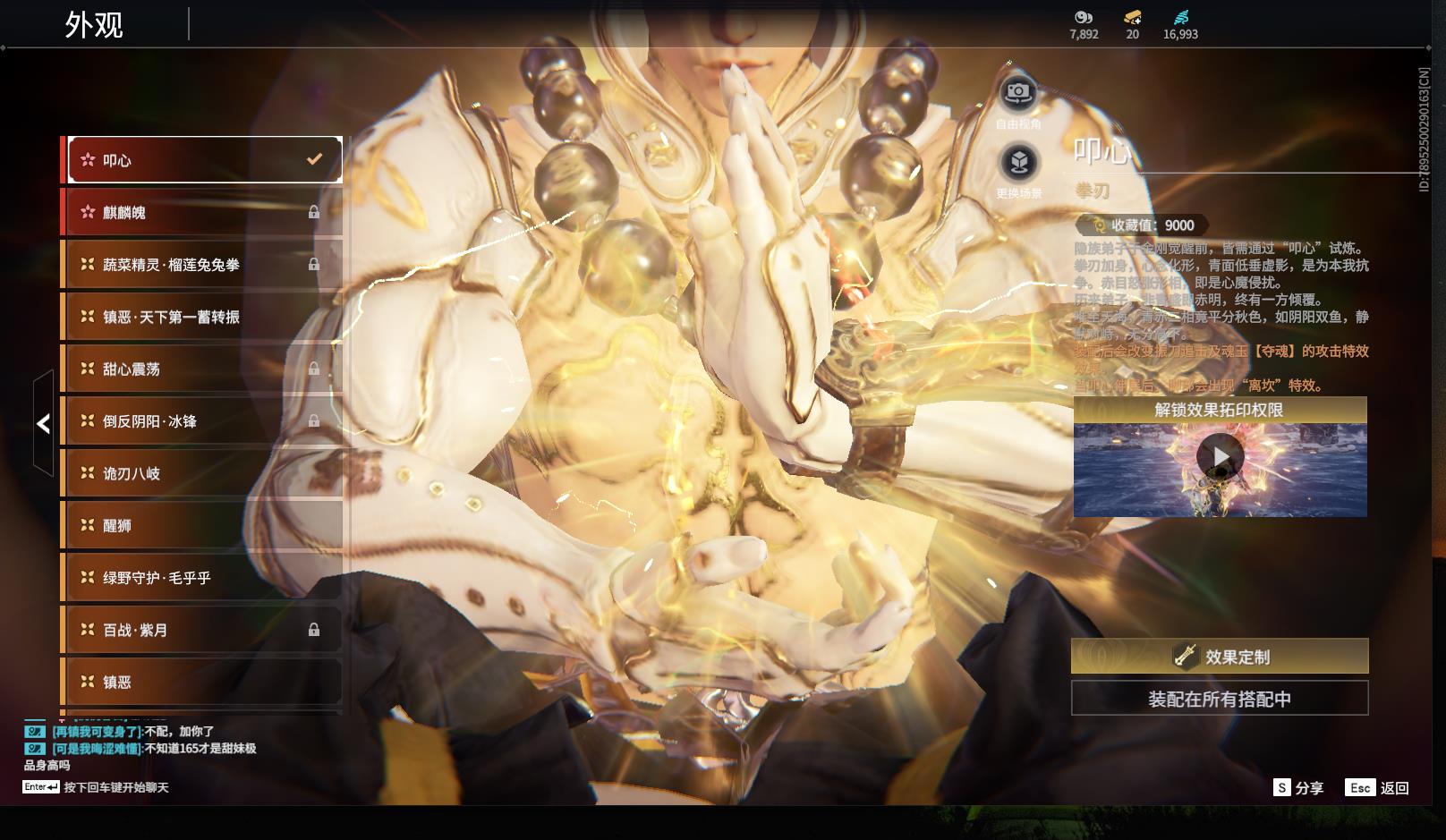This screenshot has height=840, width=1446.
Task: Click the 分享 share button
Action: coord(1298,787)
